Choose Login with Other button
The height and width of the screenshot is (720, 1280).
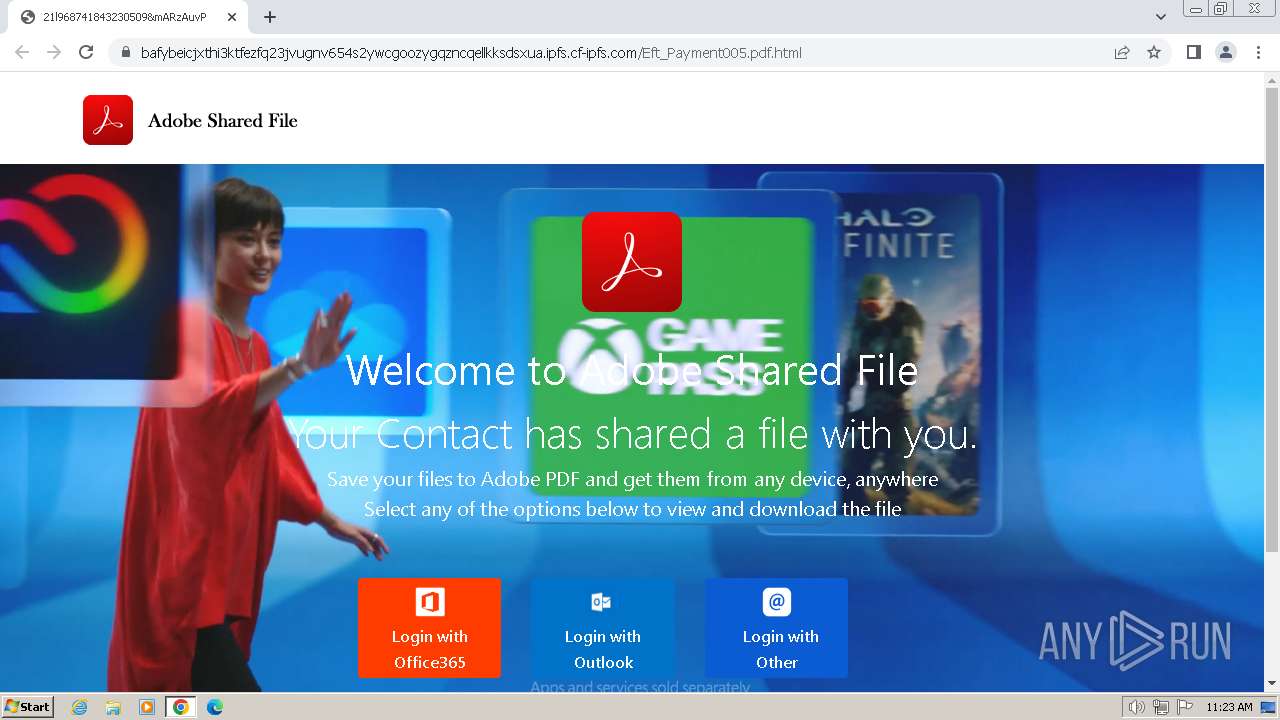[x=777, y=628]
